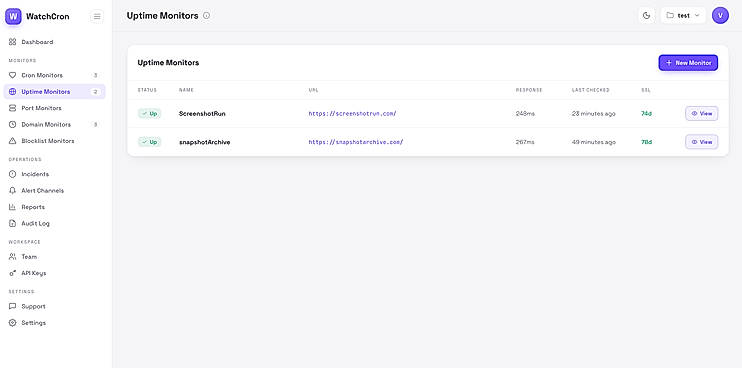Click the Team people icon
This screenshot has width=742, height=368.
[x=13, y=257]
